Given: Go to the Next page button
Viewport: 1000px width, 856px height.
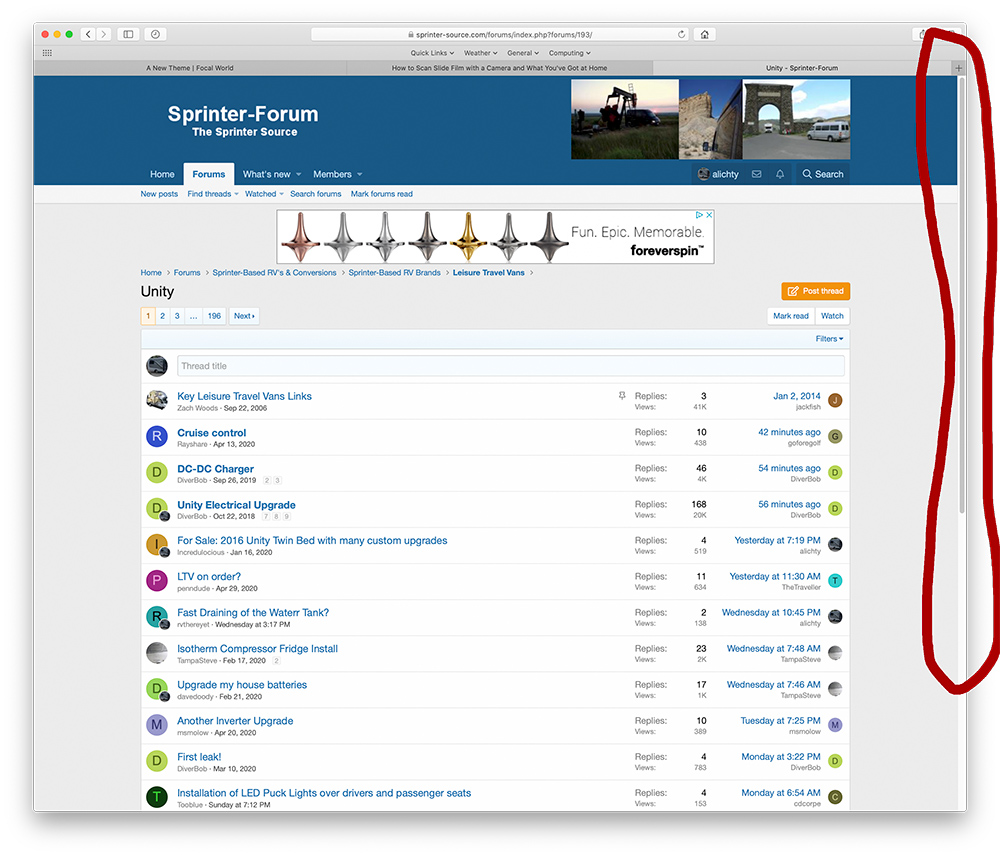Looking at the screenshot, I should pyautogui.click(x=244, y=316).
